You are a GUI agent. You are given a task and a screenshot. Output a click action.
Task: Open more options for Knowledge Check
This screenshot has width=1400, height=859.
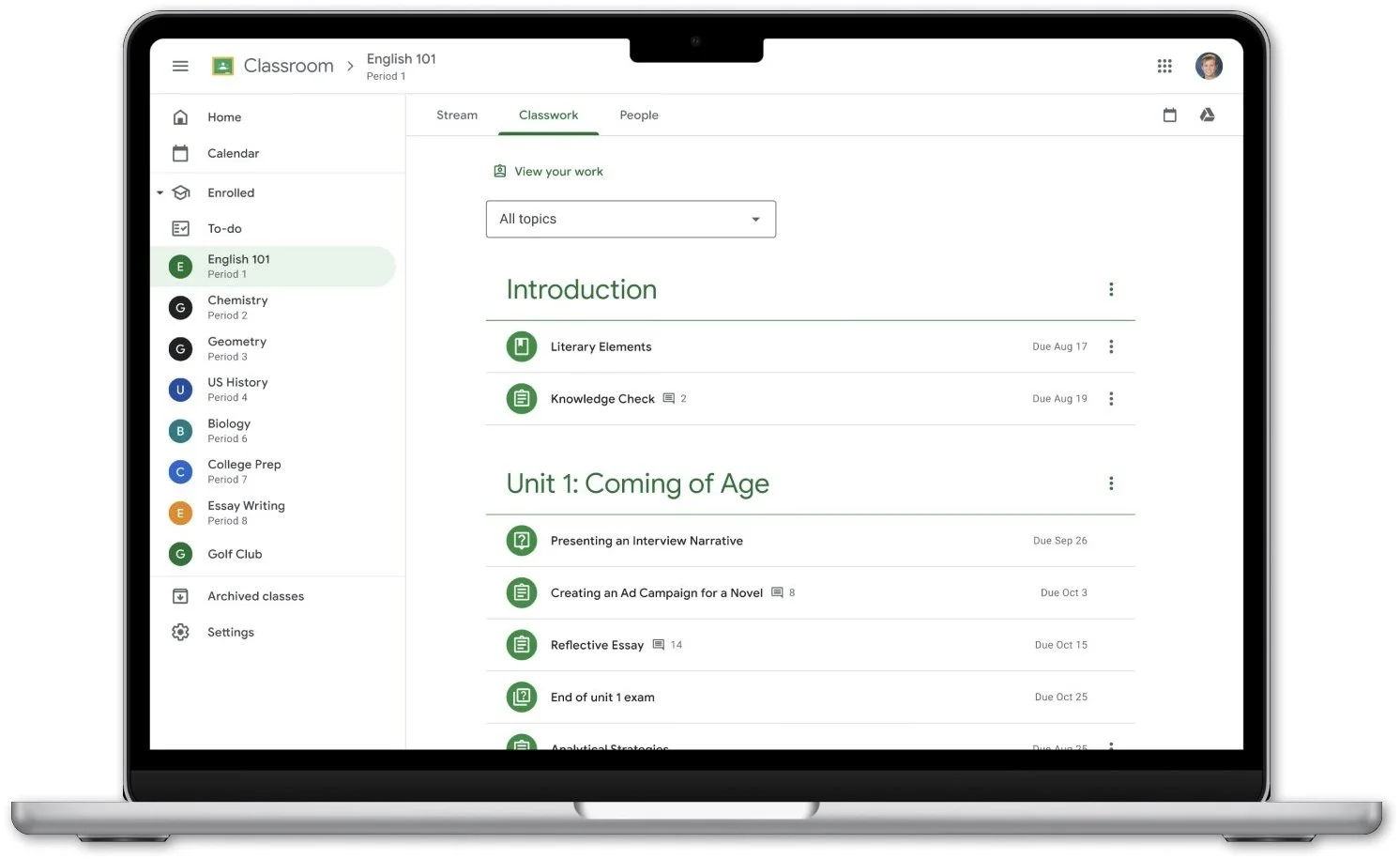(1111, 399)
